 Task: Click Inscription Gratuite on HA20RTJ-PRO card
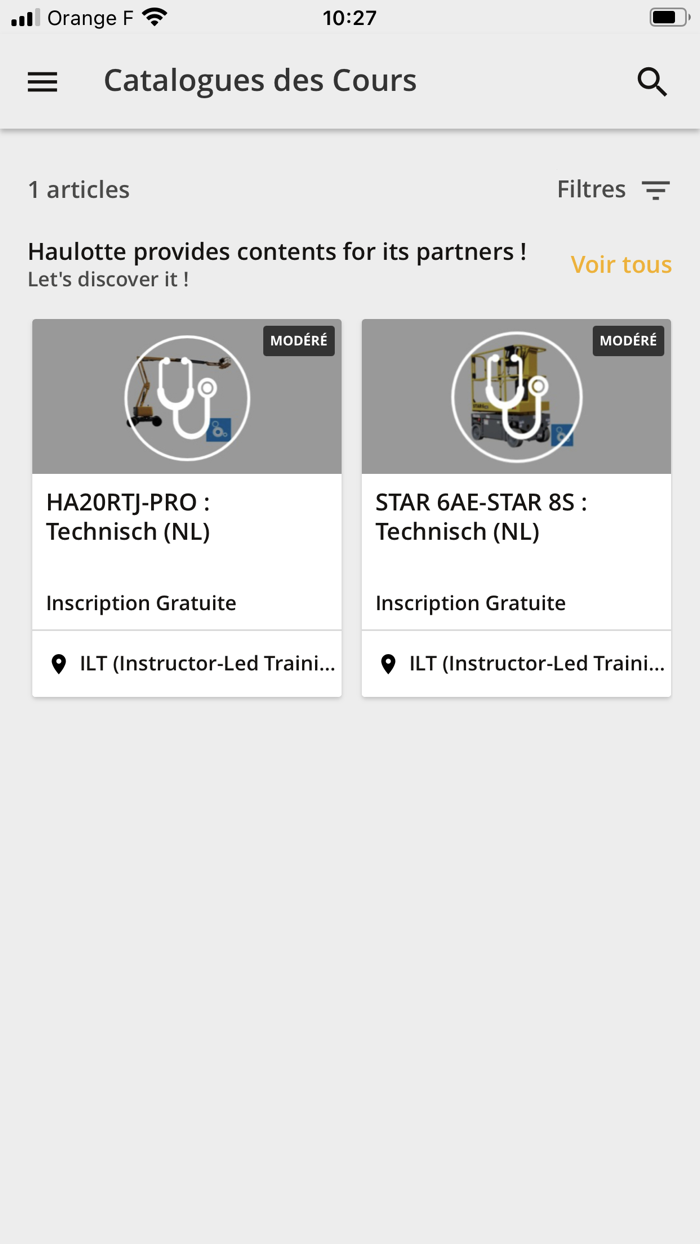point(141,603)
